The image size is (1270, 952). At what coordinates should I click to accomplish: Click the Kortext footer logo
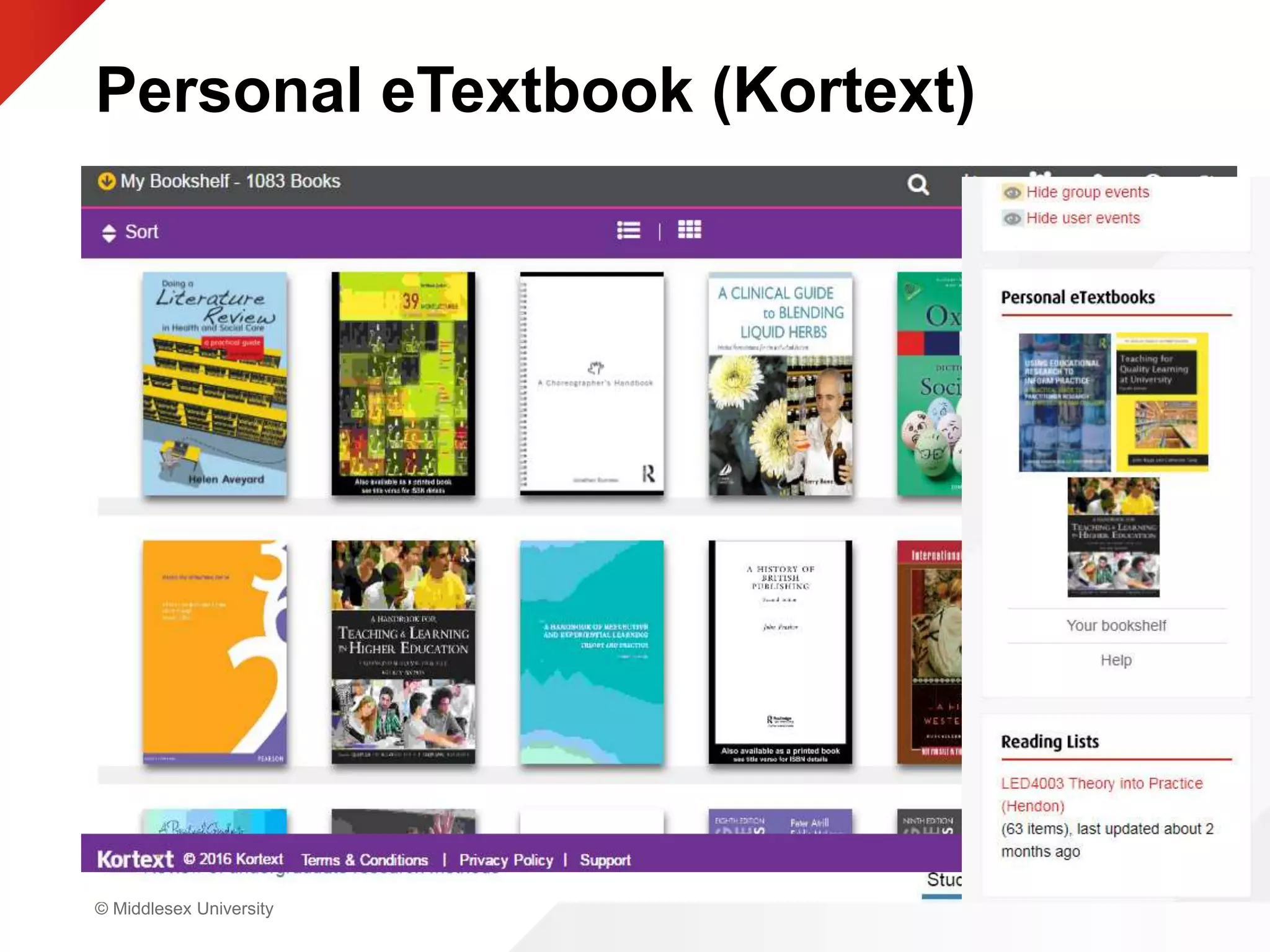(135, 859)
